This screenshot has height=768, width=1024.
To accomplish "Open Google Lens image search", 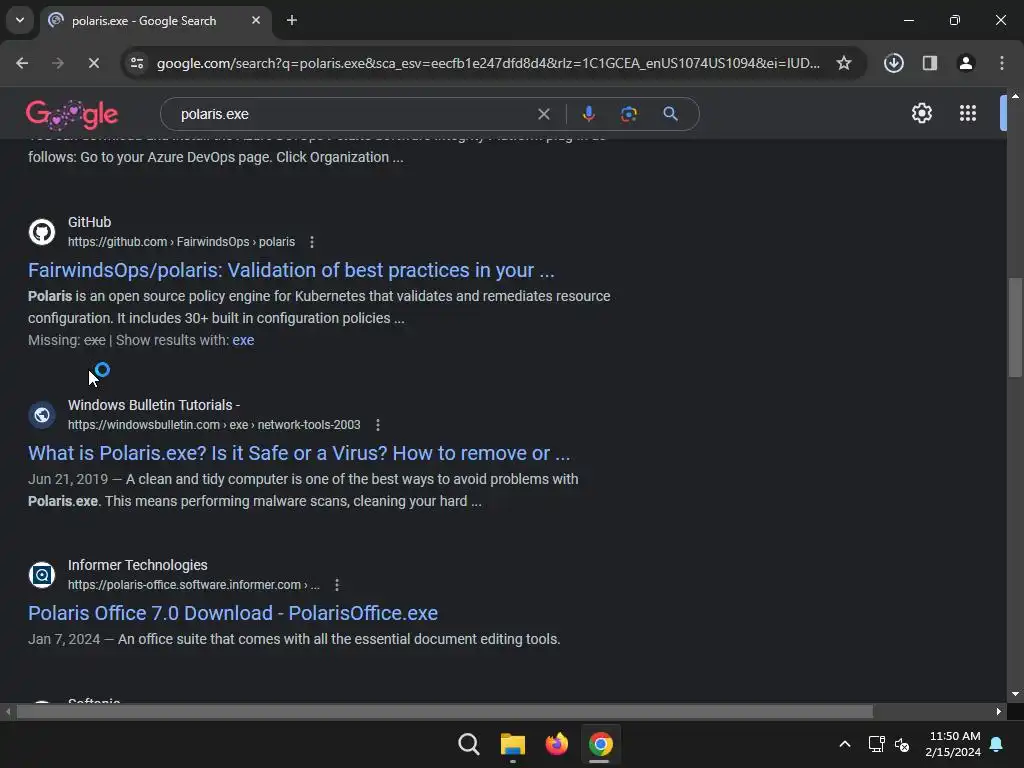I will (629, 114).
